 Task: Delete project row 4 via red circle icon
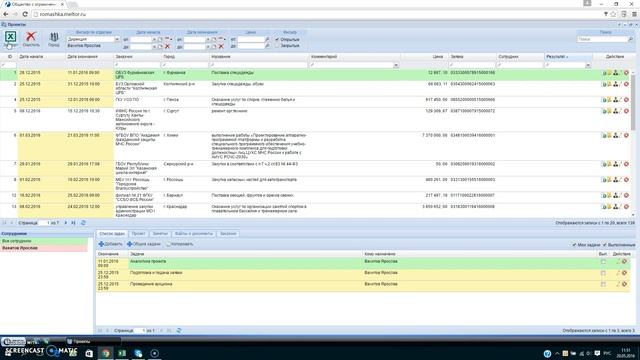626,100
